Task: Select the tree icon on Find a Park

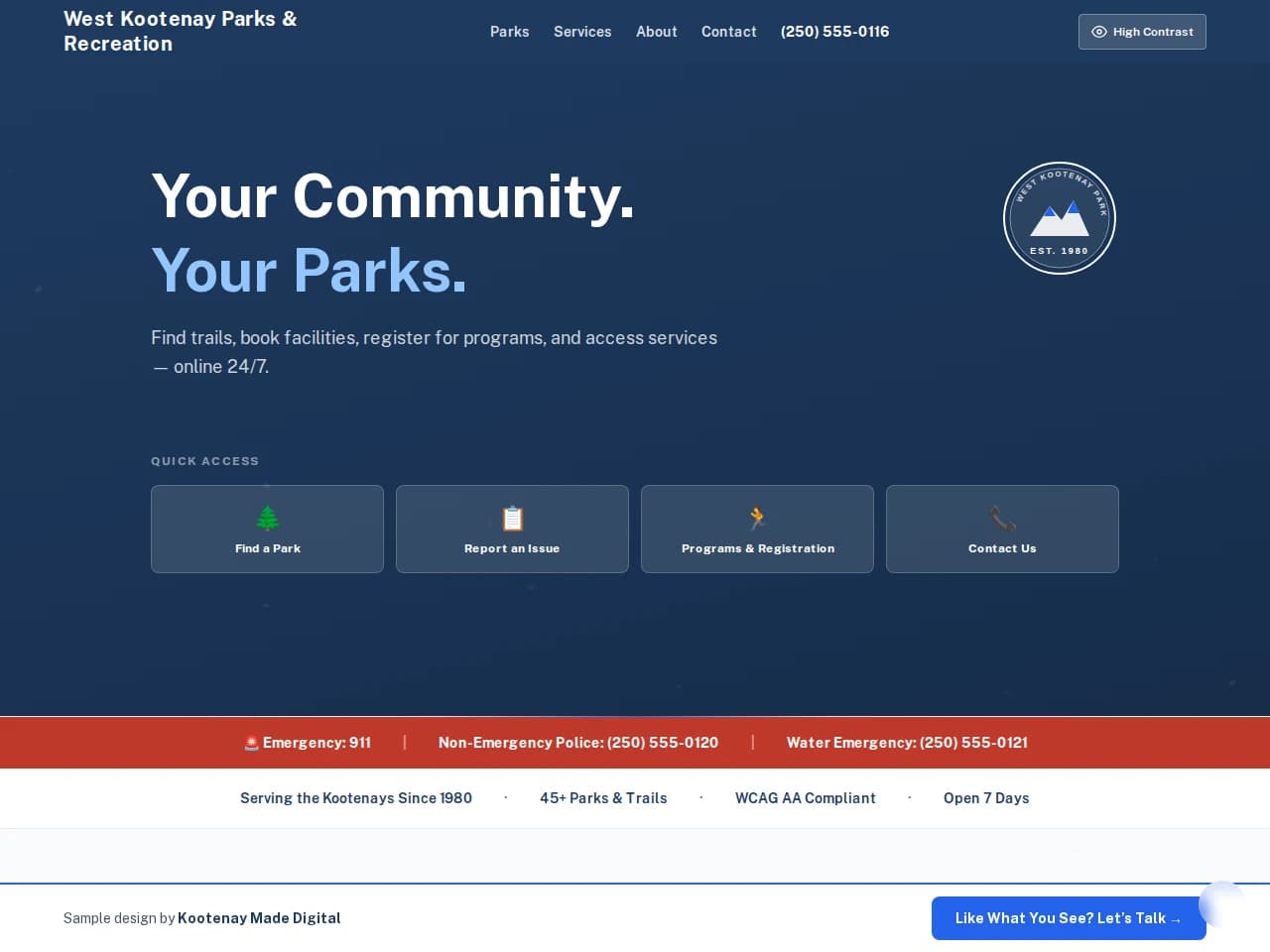Action: click(x=267, y=517)
